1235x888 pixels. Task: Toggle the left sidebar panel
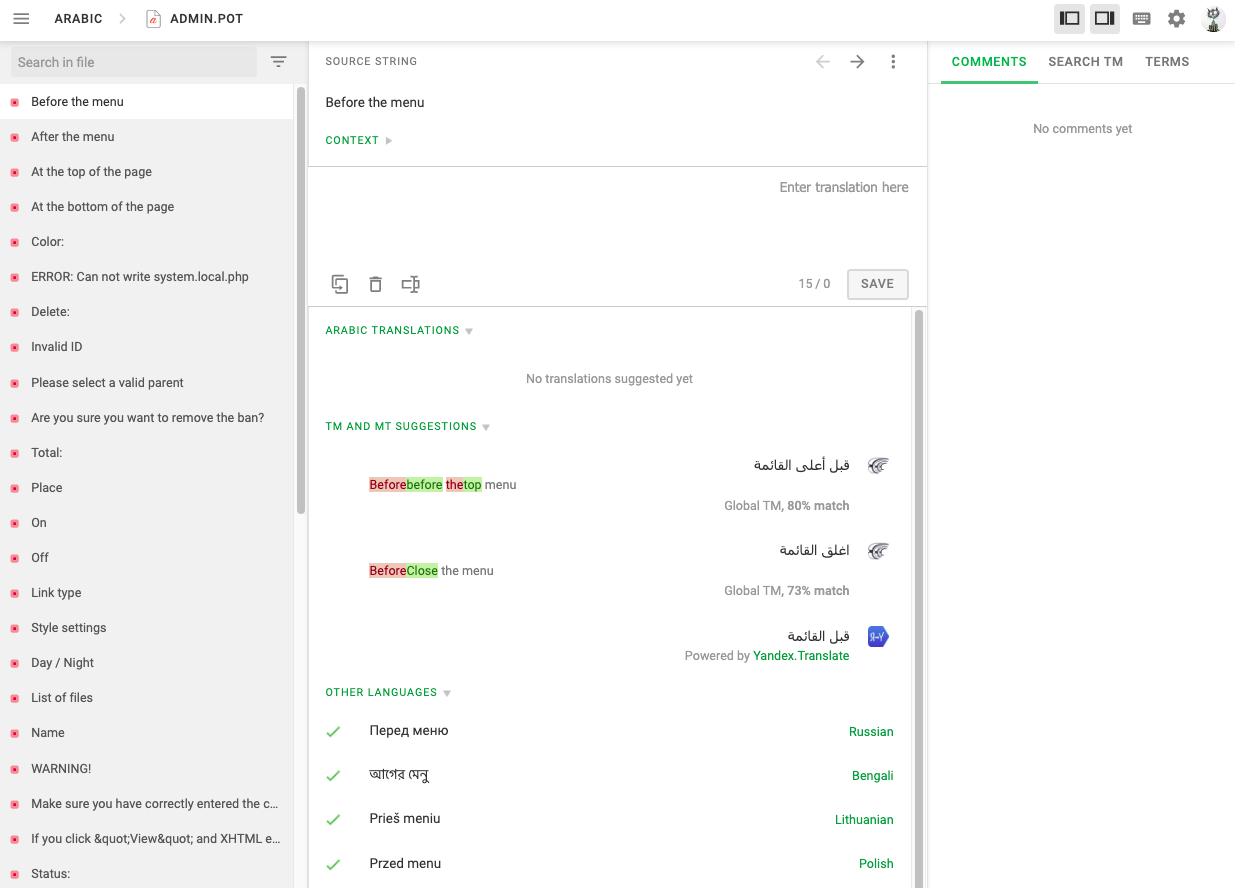(1069, 19)
